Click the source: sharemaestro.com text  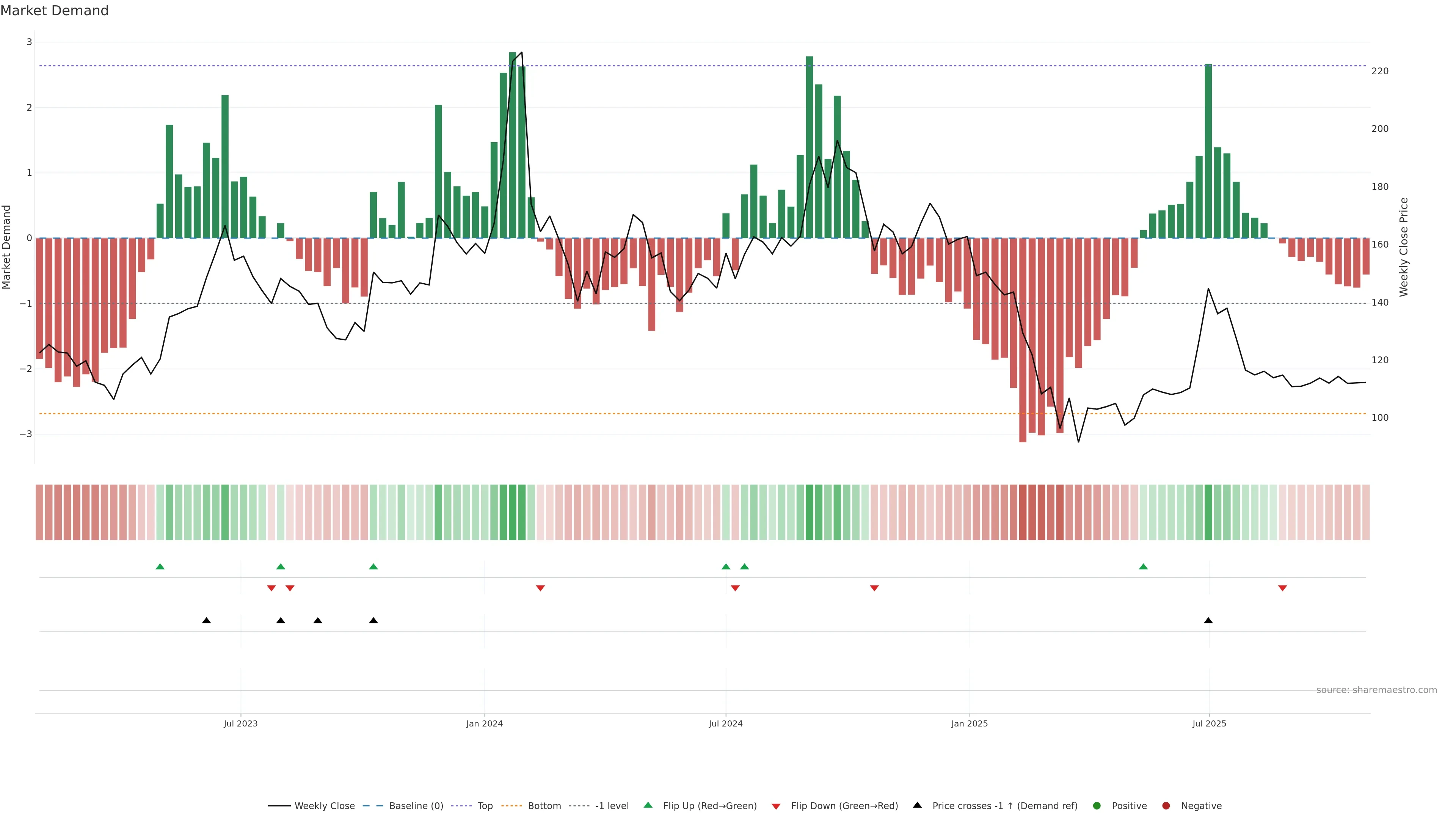1376,690
